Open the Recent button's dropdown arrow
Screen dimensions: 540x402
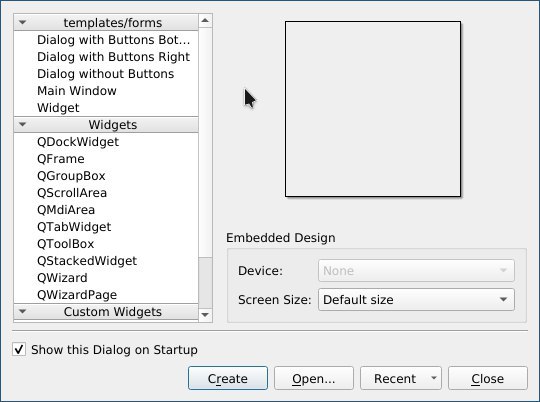[434, 378]
